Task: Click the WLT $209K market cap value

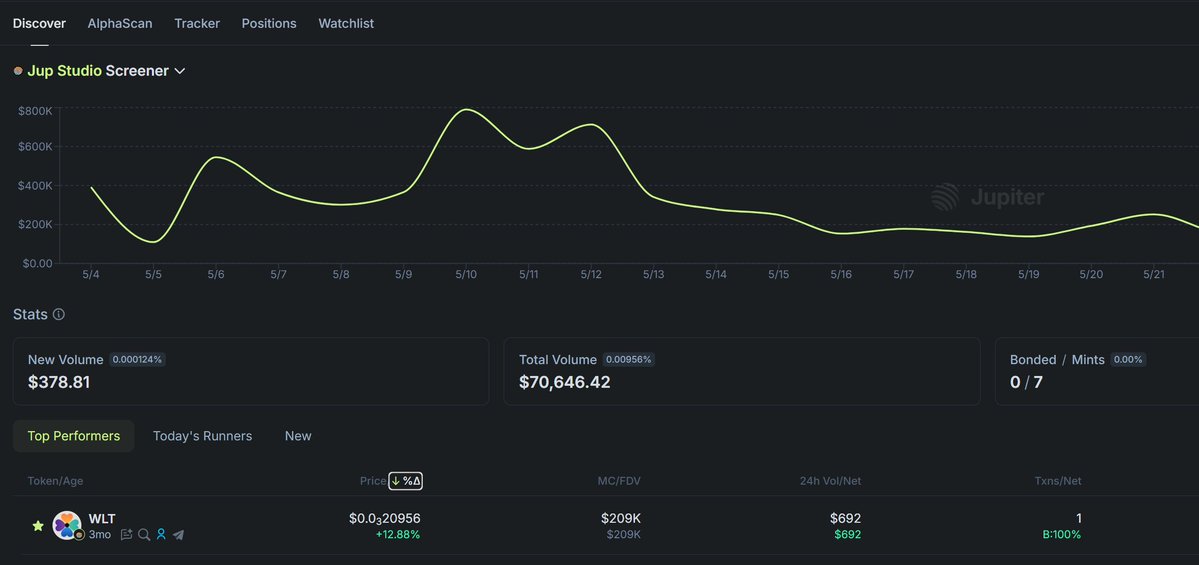Action: [x=621, y=519]
